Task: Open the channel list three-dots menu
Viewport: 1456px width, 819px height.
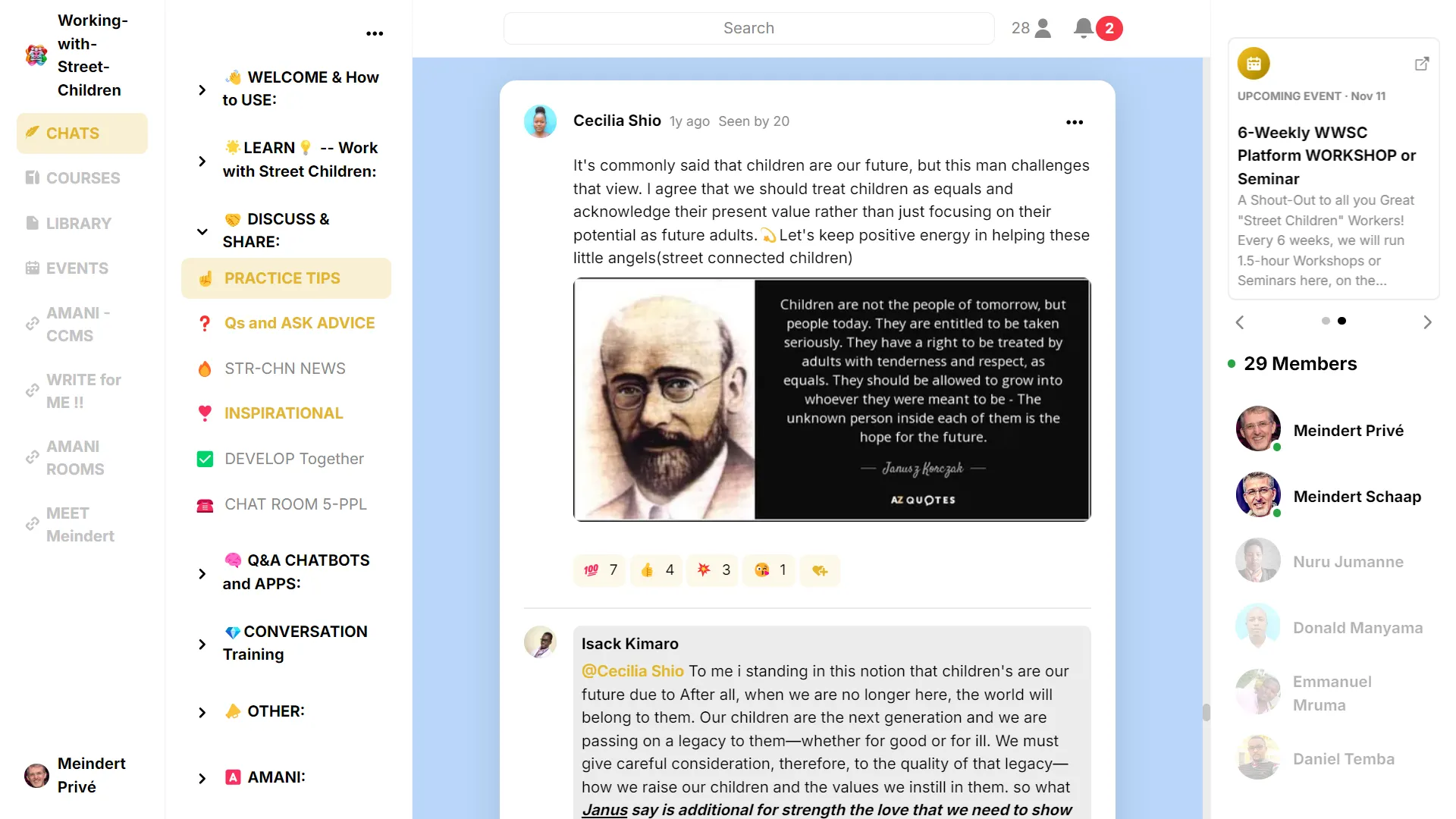Action: [x=375, y=33]
